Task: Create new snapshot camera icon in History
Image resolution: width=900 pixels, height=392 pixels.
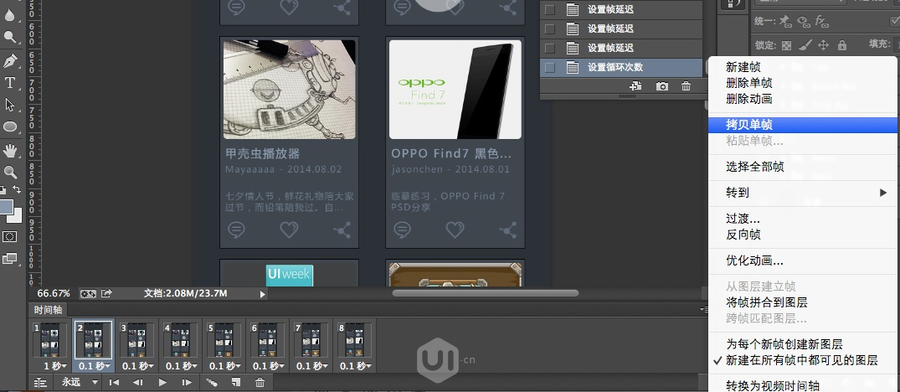Action: point(662,86)
